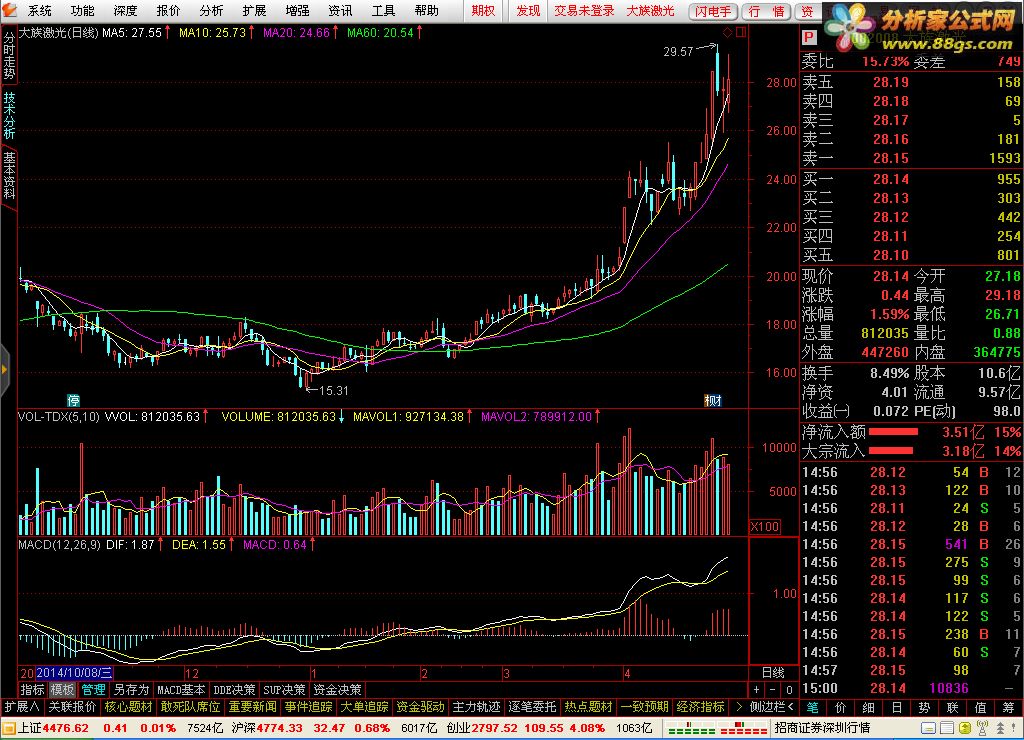Click the 发现 toolbar button
This screenshot has width=1024, height=740.
click(x=528, y=10)
